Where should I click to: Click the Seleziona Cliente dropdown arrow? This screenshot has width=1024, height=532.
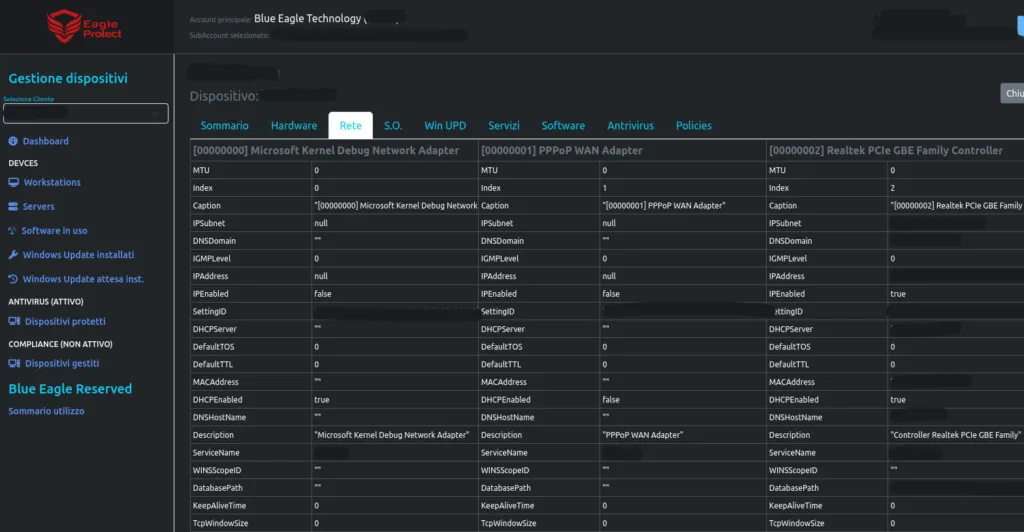(x=155, y=114)
